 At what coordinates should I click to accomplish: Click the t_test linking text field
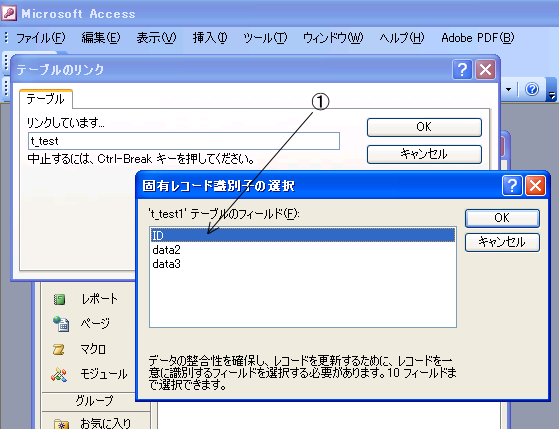click(x=184, y=141)
